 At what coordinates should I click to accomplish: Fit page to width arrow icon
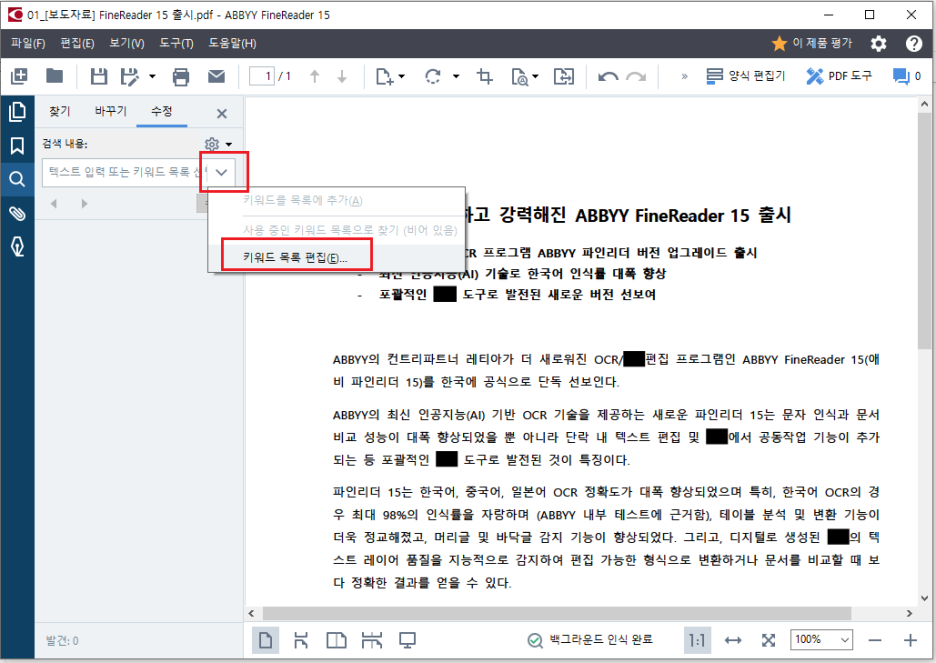click(x=733, y=641)
